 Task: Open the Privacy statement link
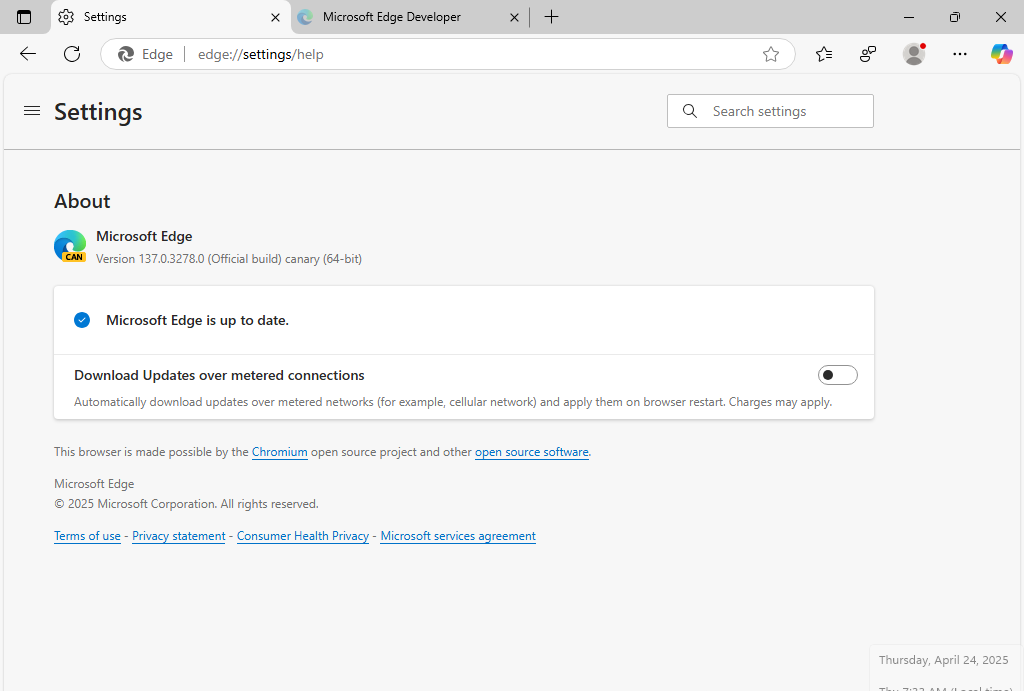[179, 536]
